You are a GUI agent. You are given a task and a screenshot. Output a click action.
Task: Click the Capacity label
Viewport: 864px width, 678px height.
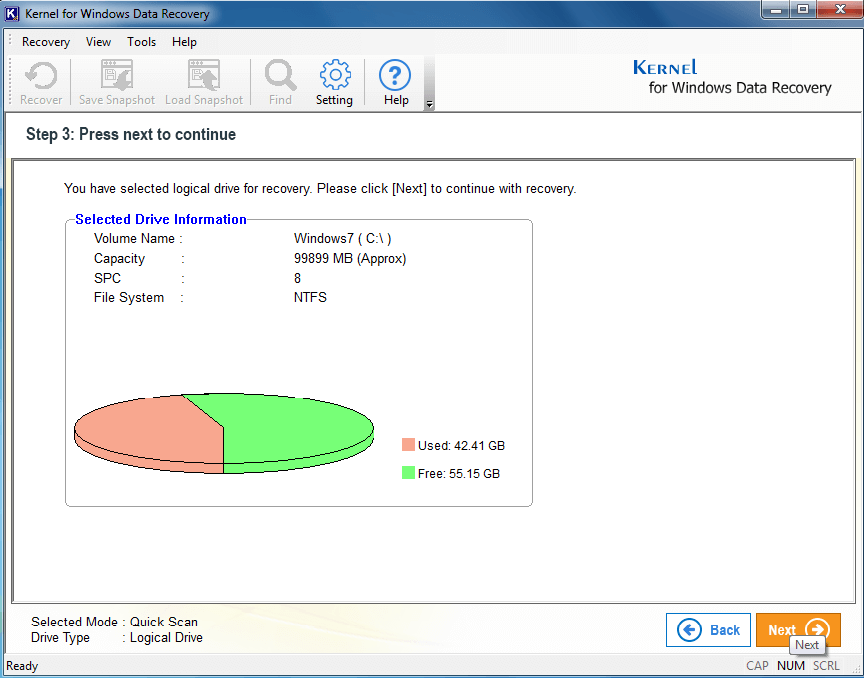[119, 259]
